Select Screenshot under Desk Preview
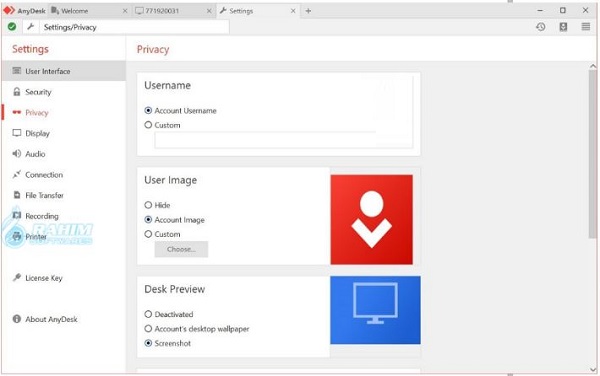Viewport: 600px width, 376px height. (148, 343)
